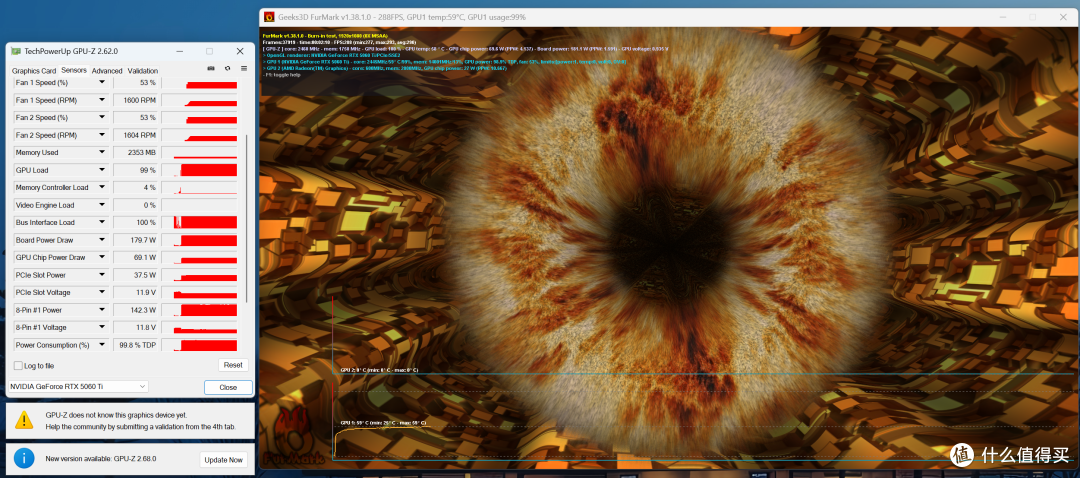Viewport: 1080px width, 478px height.
Task: Switch to the Advanced tab
Action: pos(107,70)
